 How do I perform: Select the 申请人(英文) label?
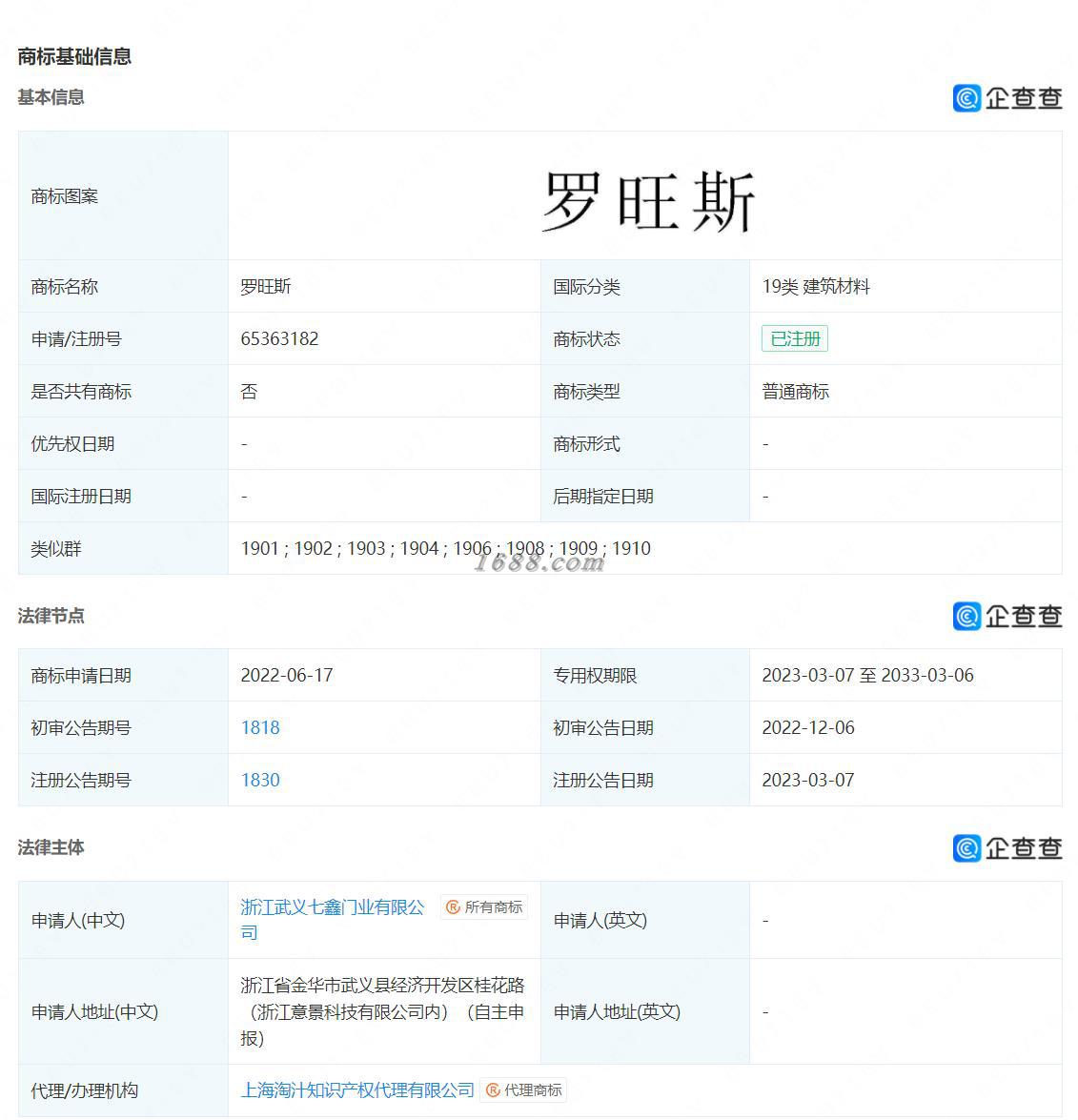click(600, 920)
